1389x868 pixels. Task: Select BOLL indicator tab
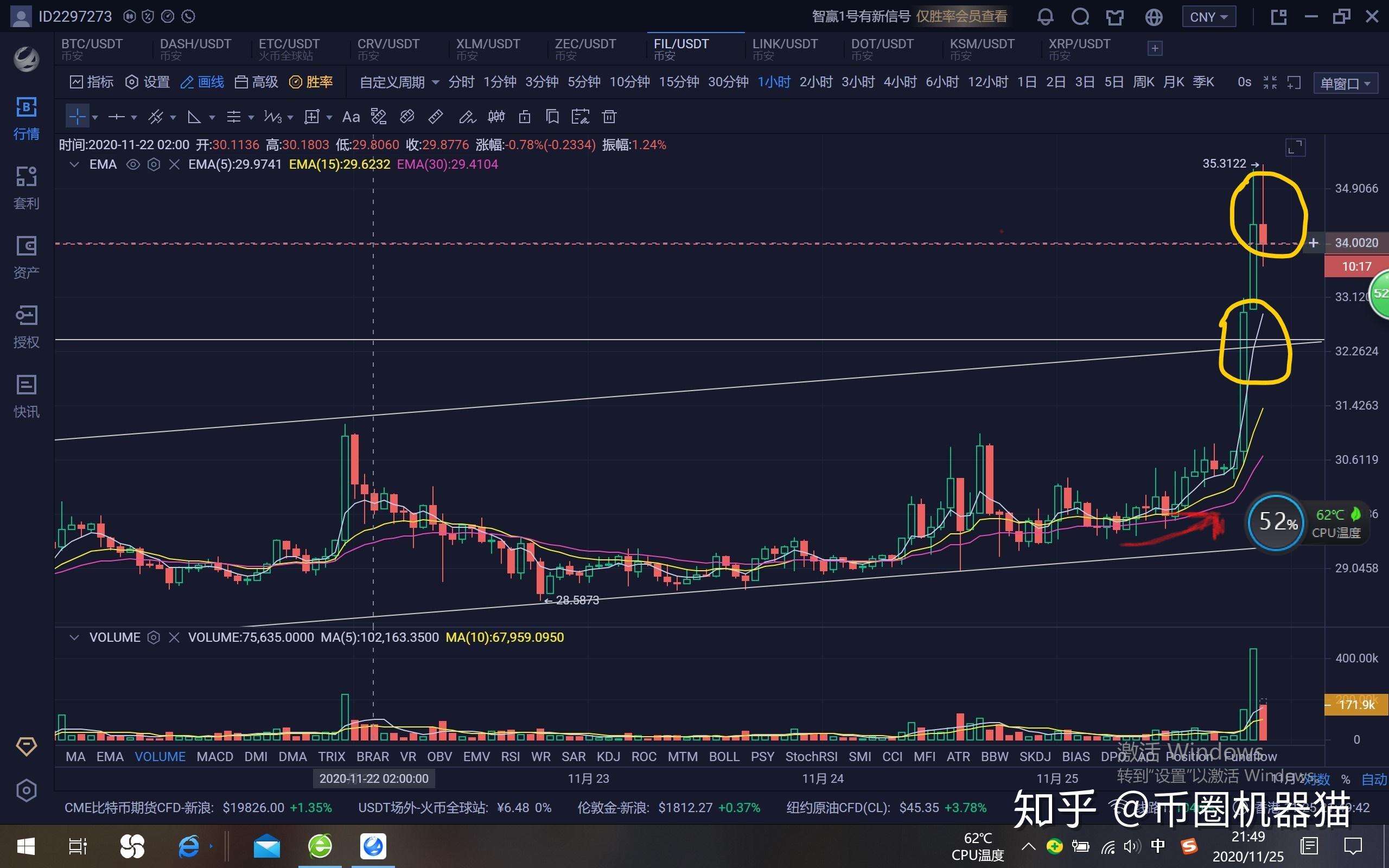724,757
